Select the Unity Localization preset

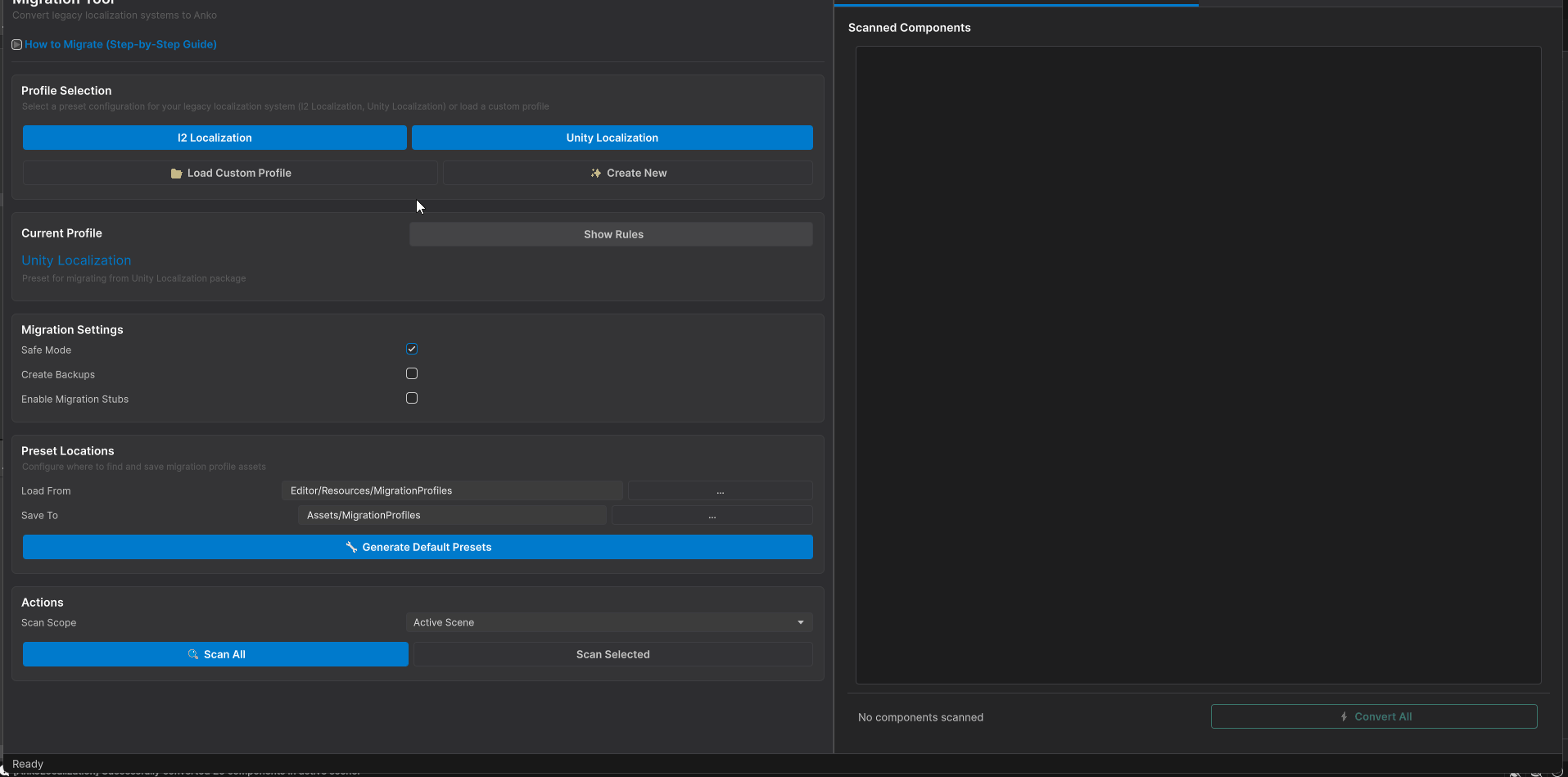click(x=612, y=138)
